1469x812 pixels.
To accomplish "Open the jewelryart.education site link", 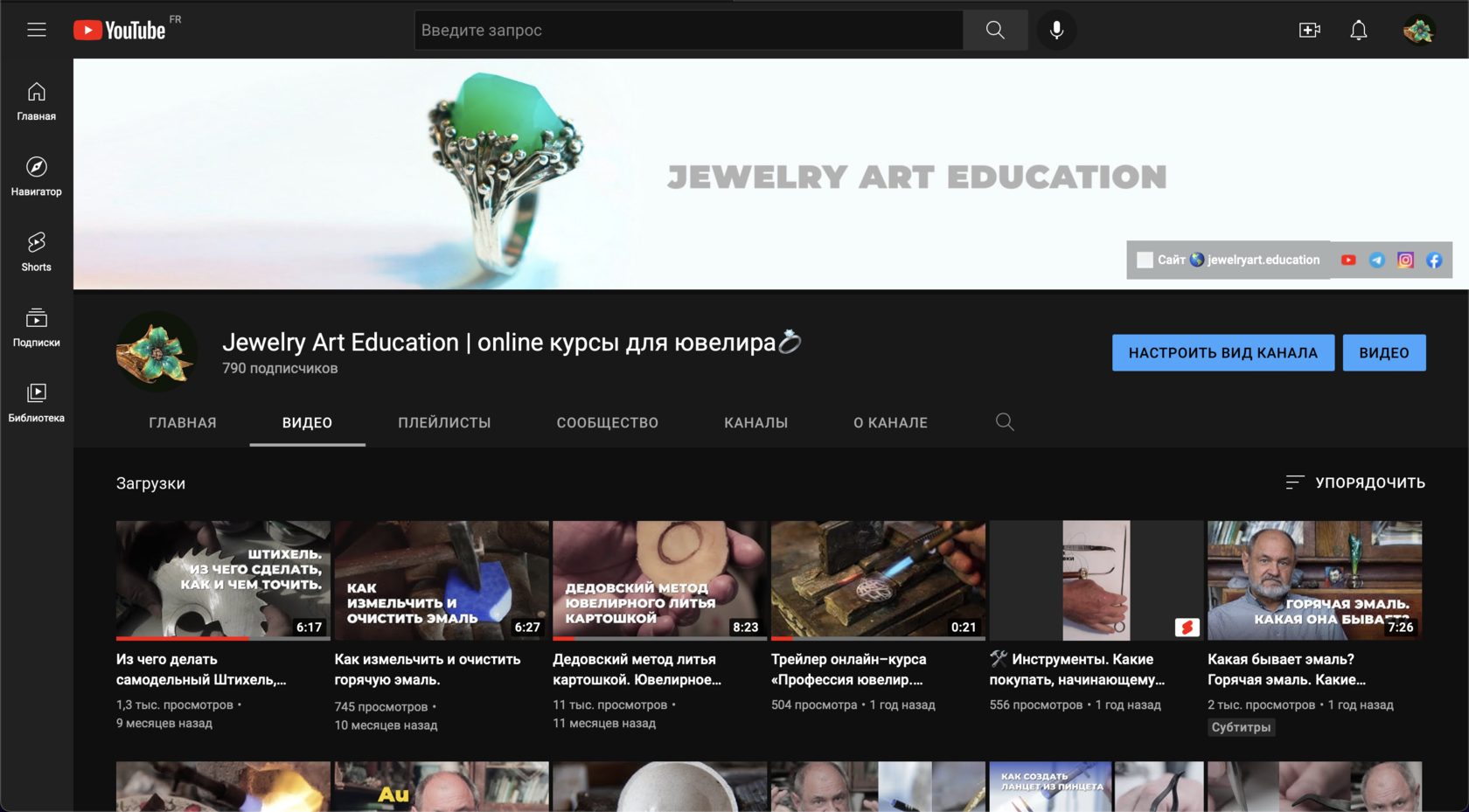I will click(x=1263, y=260).
